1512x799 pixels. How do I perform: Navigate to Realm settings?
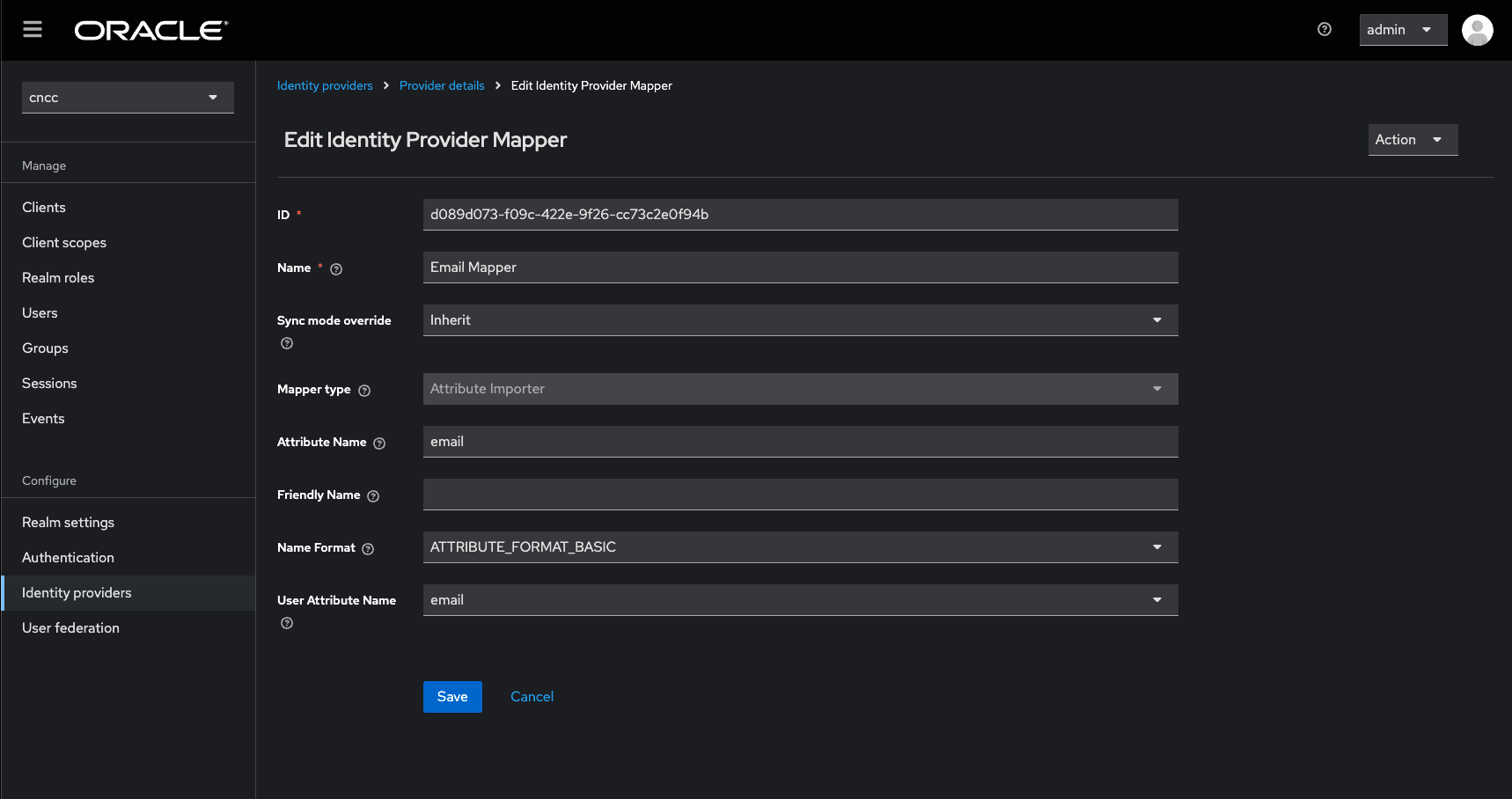pyautogui.click(x=68, y=522)
